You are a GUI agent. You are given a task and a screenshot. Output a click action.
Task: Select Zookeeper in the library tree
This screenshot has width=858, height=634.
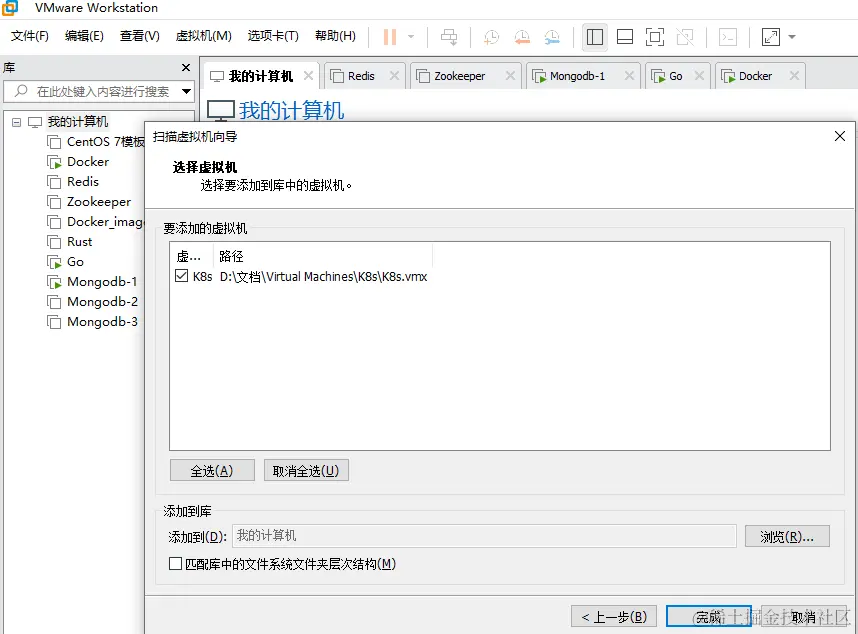coord(89,202)
